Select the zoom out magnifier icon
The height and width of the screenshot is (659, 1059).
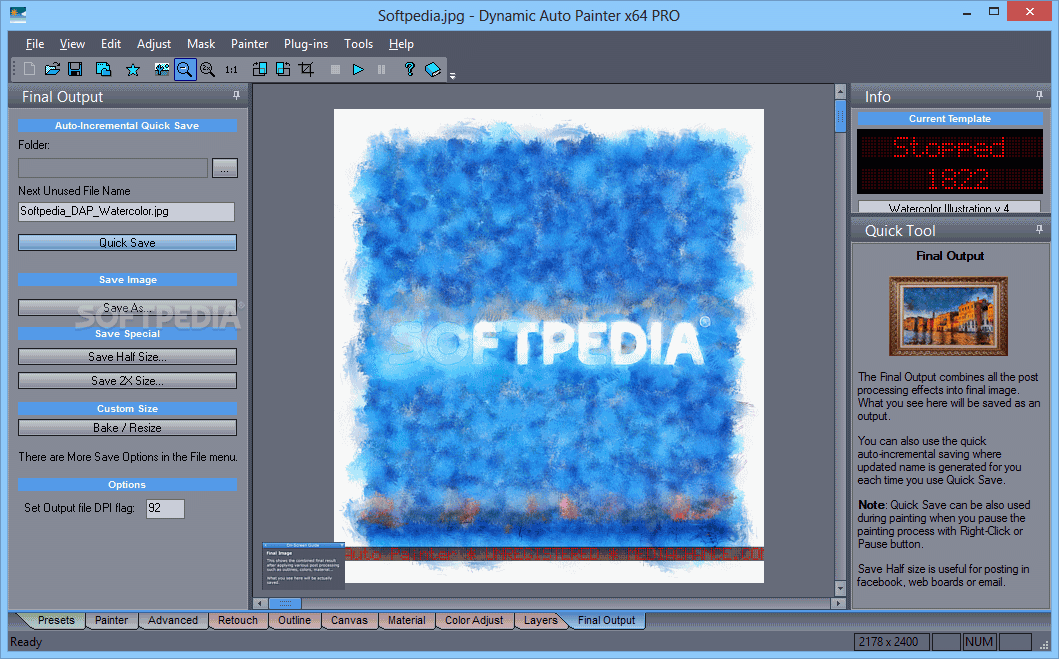click(x=184, y=69)
